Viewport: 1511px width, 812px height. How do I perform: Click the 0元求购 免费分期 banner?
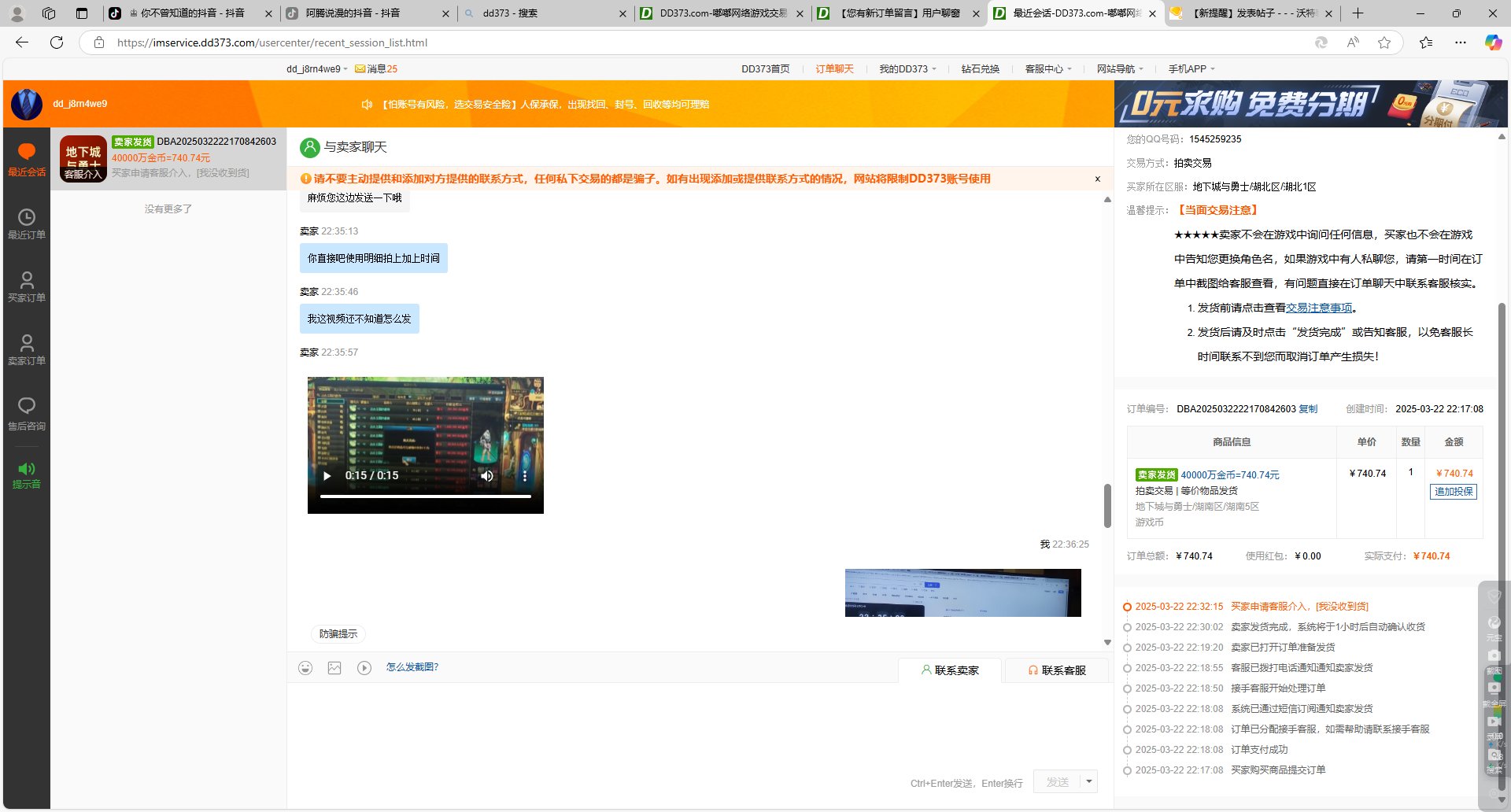(1310, 104)
